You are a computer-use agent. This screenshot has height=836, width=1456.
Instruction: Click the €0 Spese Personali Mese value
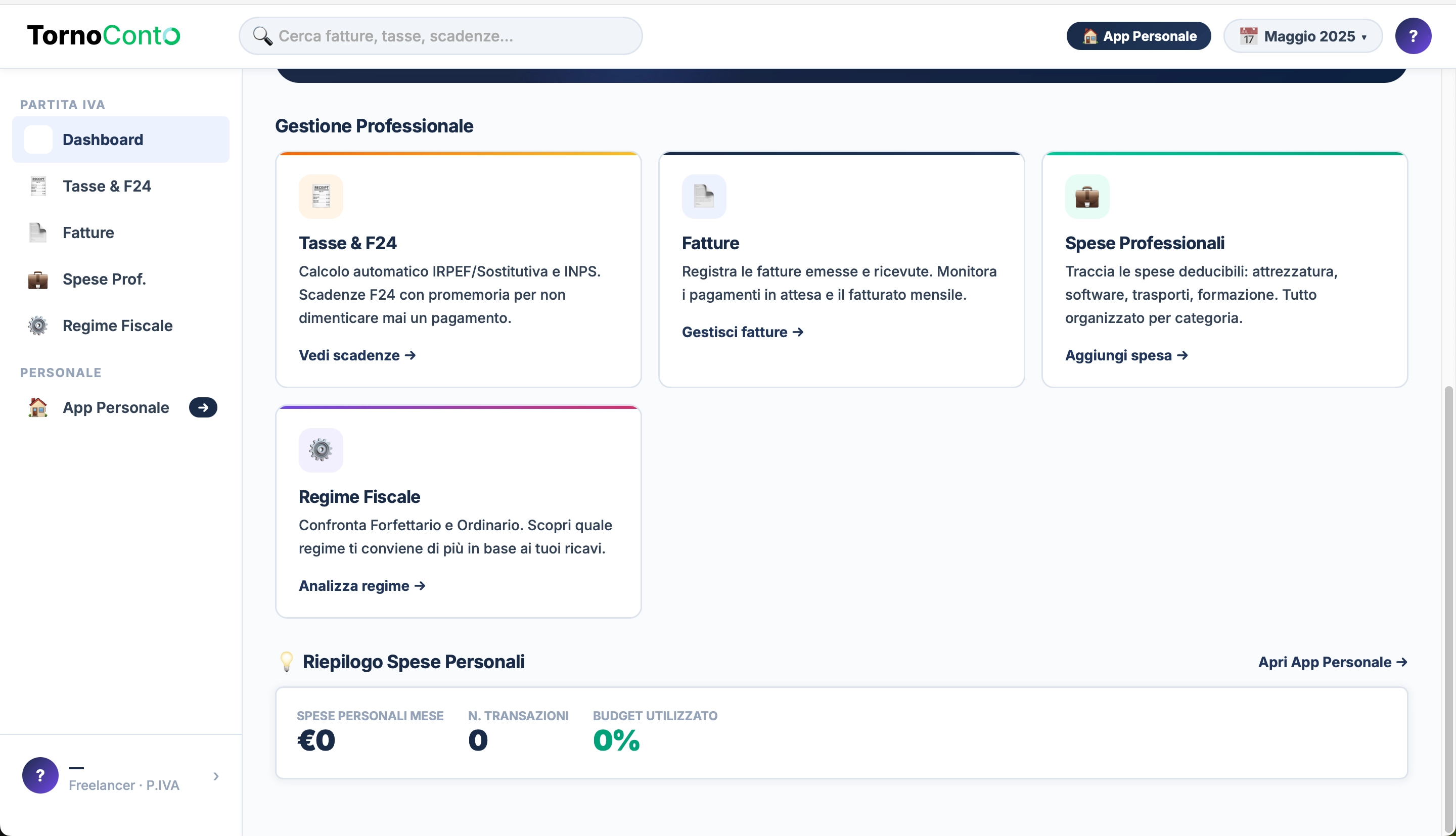(316, 740)
